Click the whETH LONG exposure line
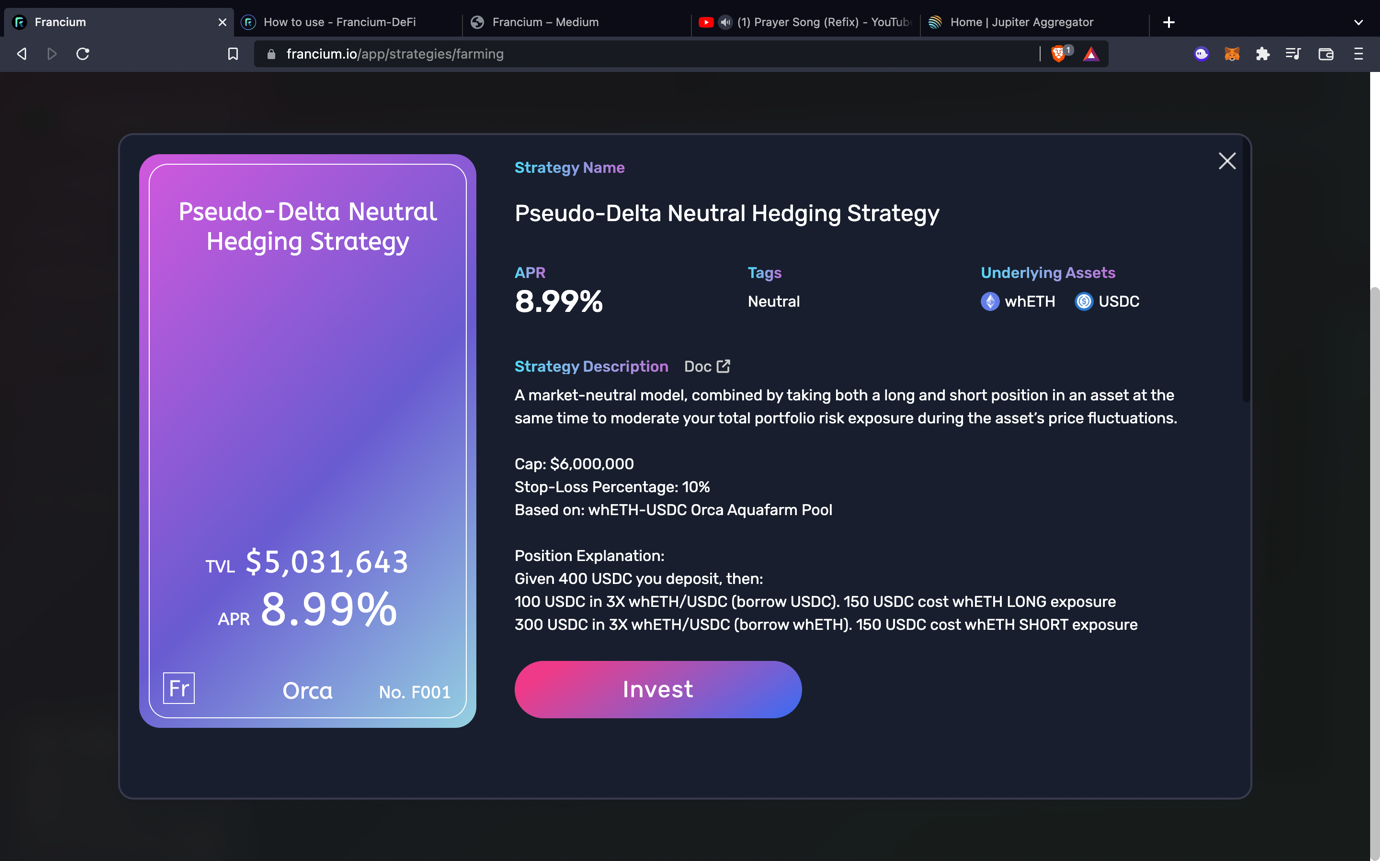The width and height of the screenshot is (1380, 861). pyautogui.click(x=815, y=602)
